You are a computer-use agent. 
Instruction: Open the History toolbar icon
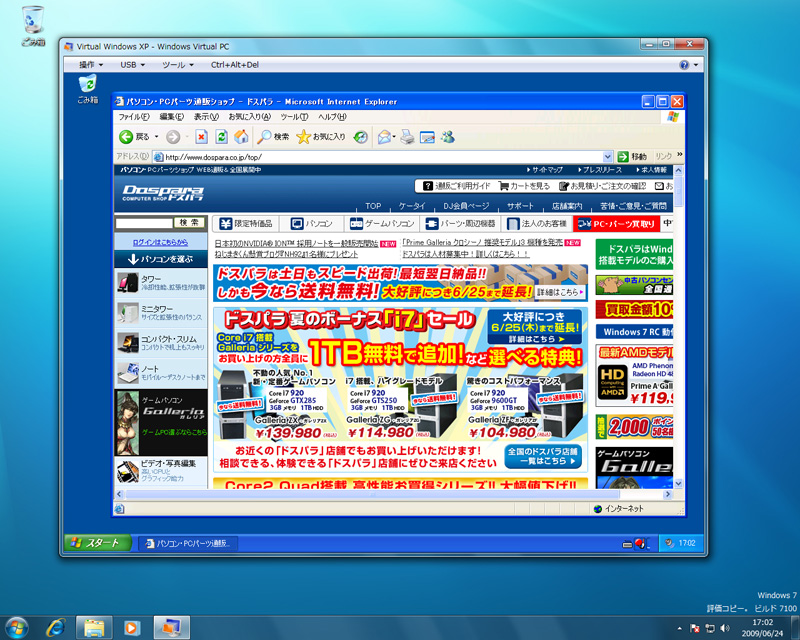pos(360,137)
